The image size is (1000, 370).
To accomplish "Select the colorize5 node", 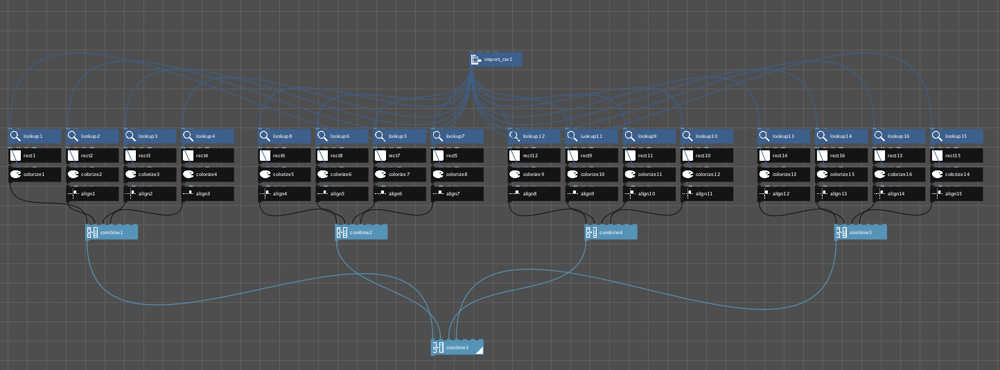I will [x=284, y=174].
